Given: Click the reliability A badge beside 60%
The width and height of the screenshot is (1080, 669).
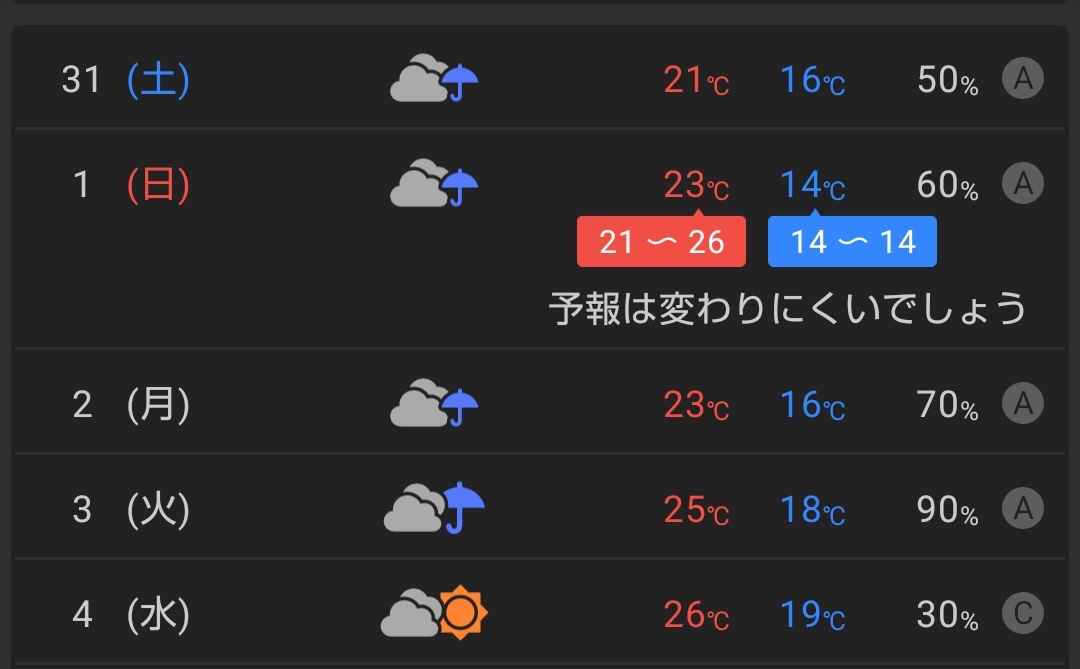Looking at the screenshot, I should pyautogui.click(x=1023, y=183).
